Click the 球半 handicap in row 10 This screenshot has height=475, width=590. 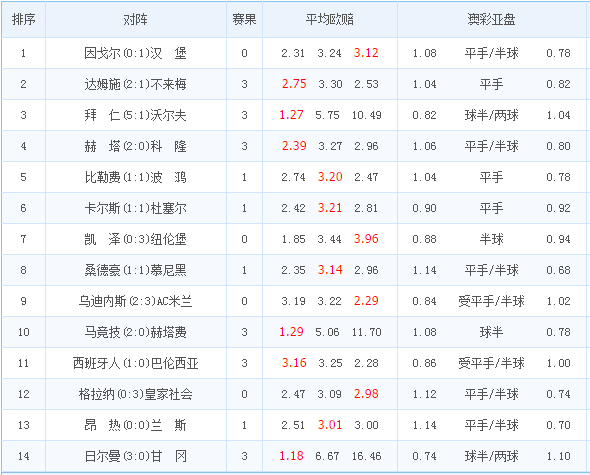(491, 332)
